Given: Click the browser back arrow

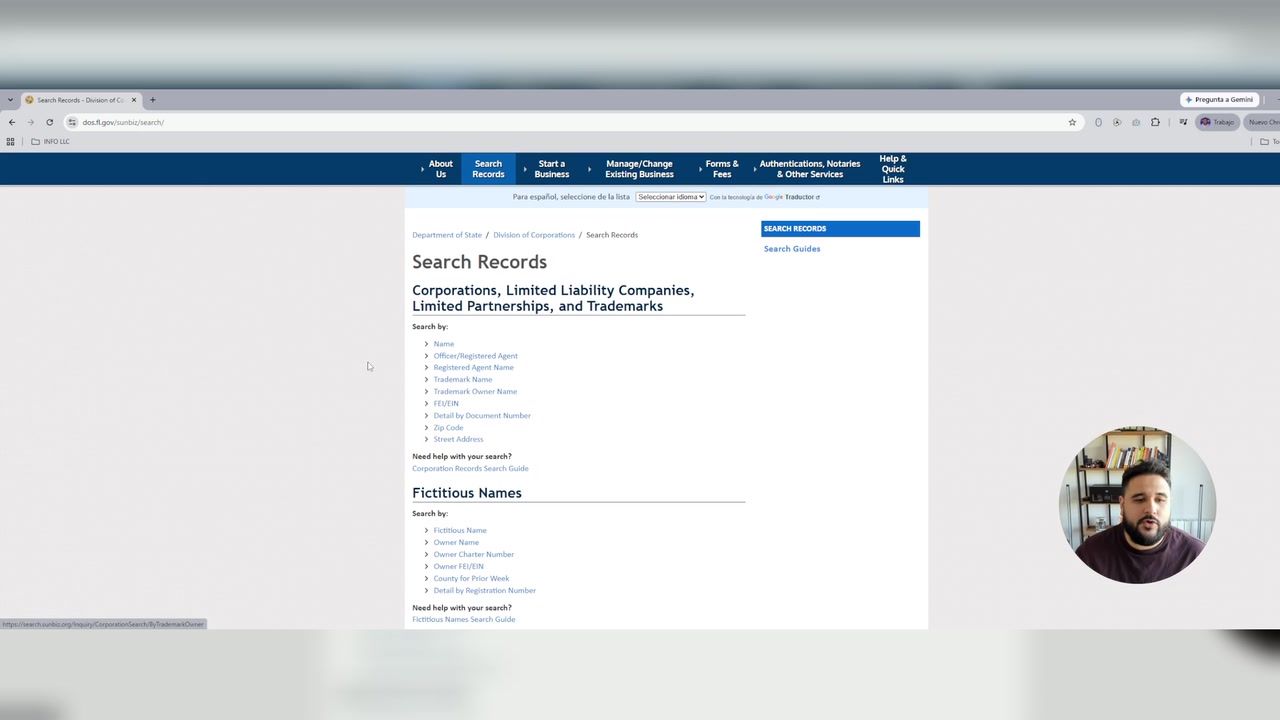Looking at the screenshot, I should click(12, 122).
